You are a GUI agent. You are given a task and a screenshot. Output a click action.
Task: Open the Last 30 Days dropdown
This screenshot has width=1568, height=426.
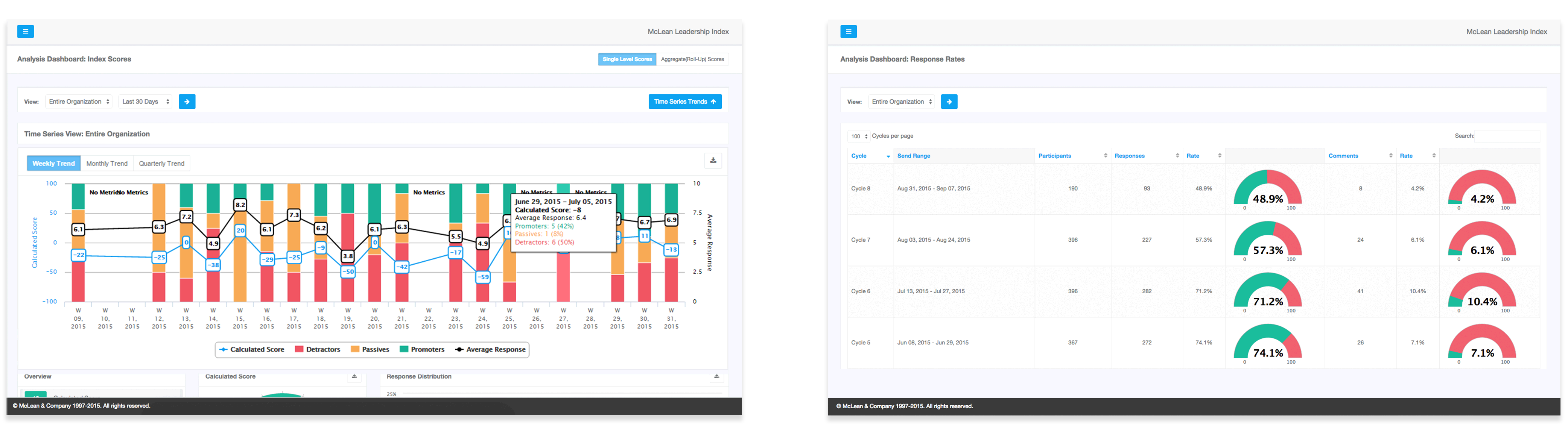[146, 102]
